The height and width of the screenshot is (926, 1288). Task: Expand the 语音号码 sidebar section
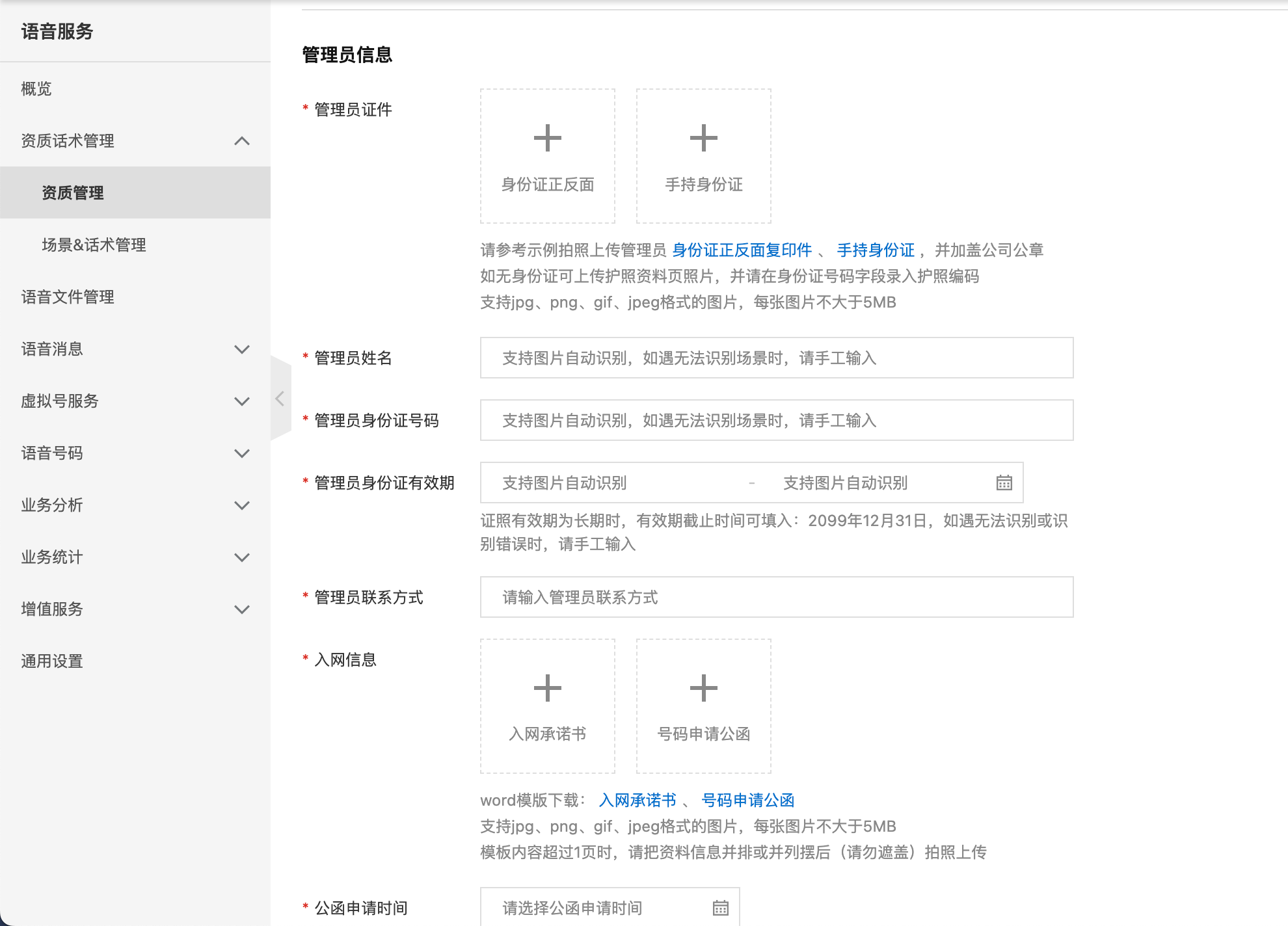(242, 453)
